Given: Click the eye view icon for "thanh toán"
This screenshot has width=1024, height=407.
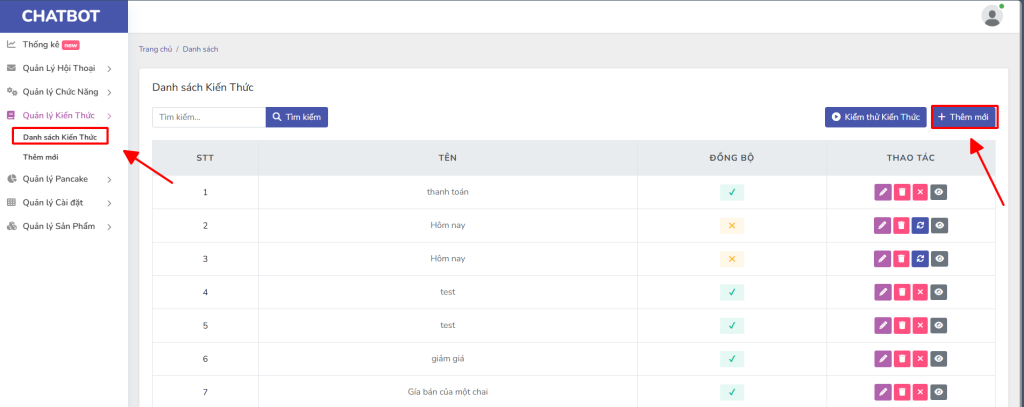Looking at the screenshot, I should click(x=938, y=192).
